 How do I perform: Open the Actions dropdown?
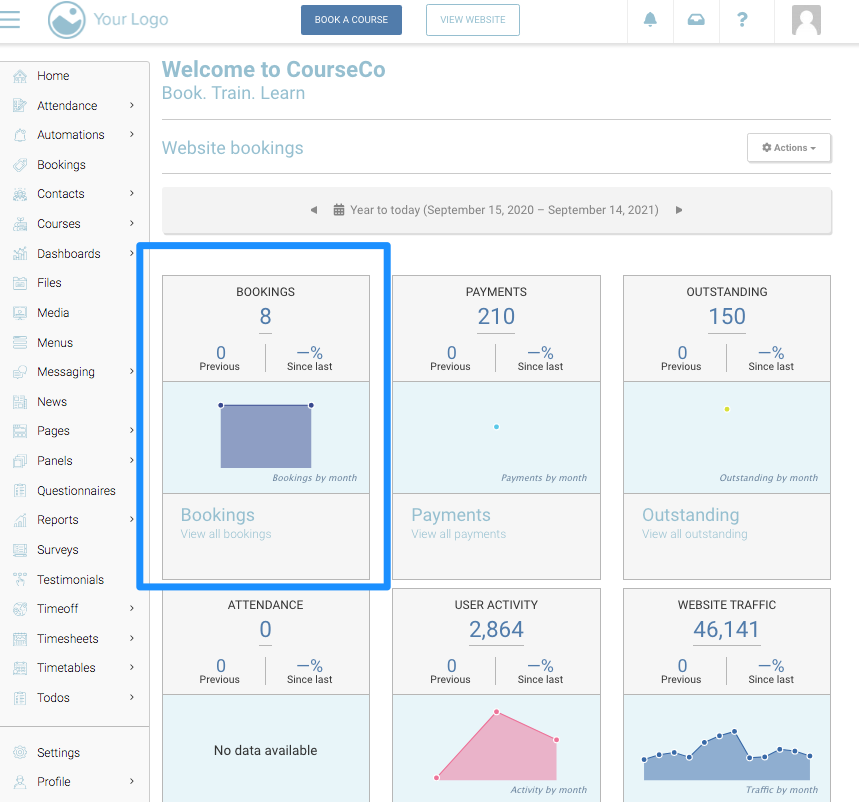pyautogui.click(x=789, y=148)
